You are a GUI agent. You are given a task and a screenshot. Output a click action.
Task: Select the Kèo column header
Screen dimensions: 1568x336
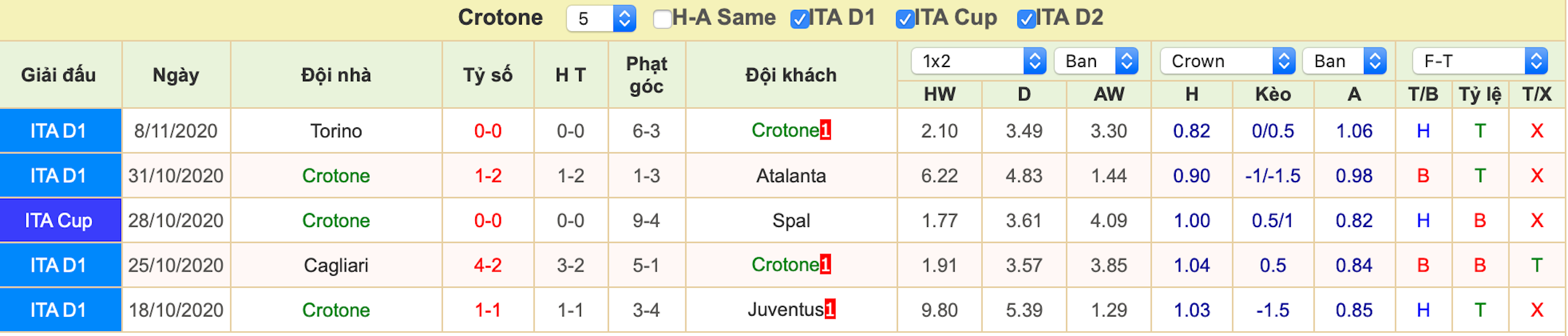[1272, 94]
